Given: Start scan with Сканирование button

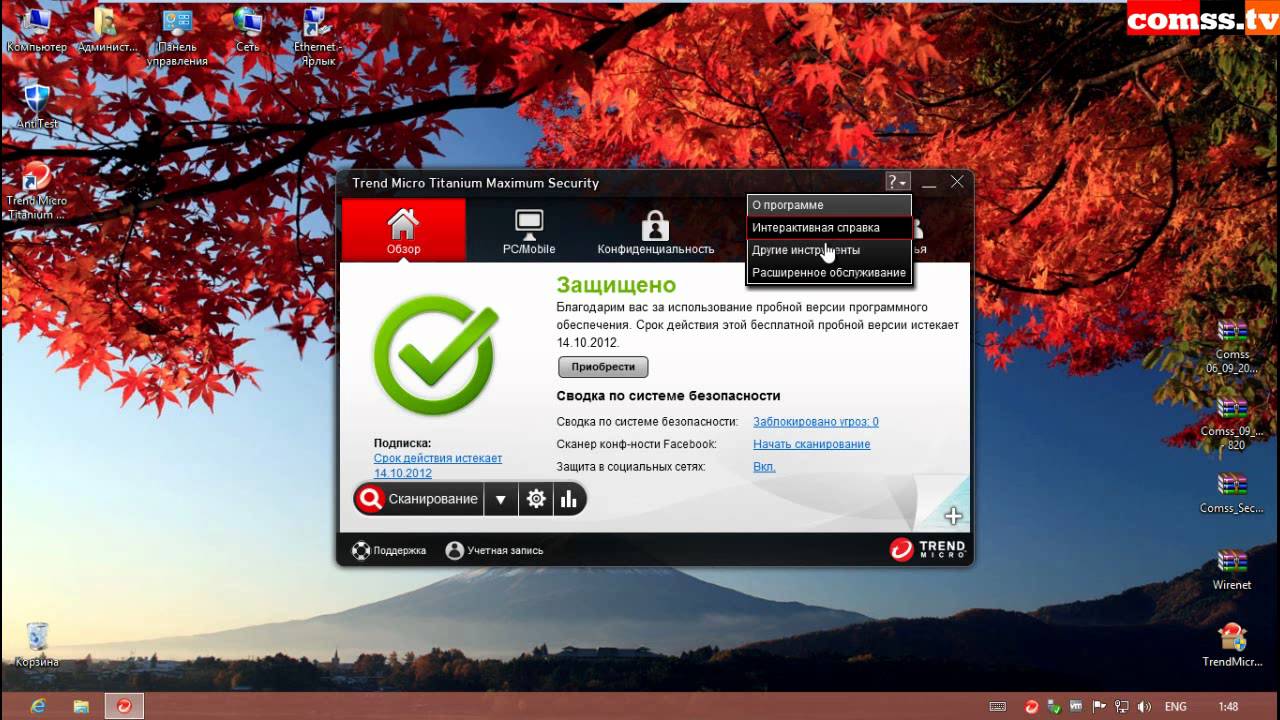Looking at the screenshot, I should coord(418,499).
